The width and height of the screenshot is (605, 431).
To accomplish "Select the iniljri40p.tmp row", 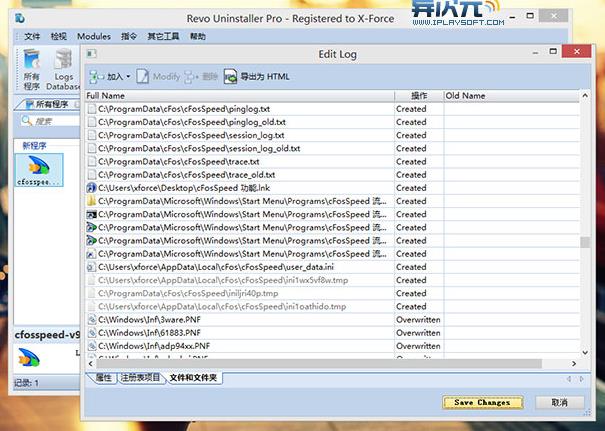I will click(x=332, y=293).
